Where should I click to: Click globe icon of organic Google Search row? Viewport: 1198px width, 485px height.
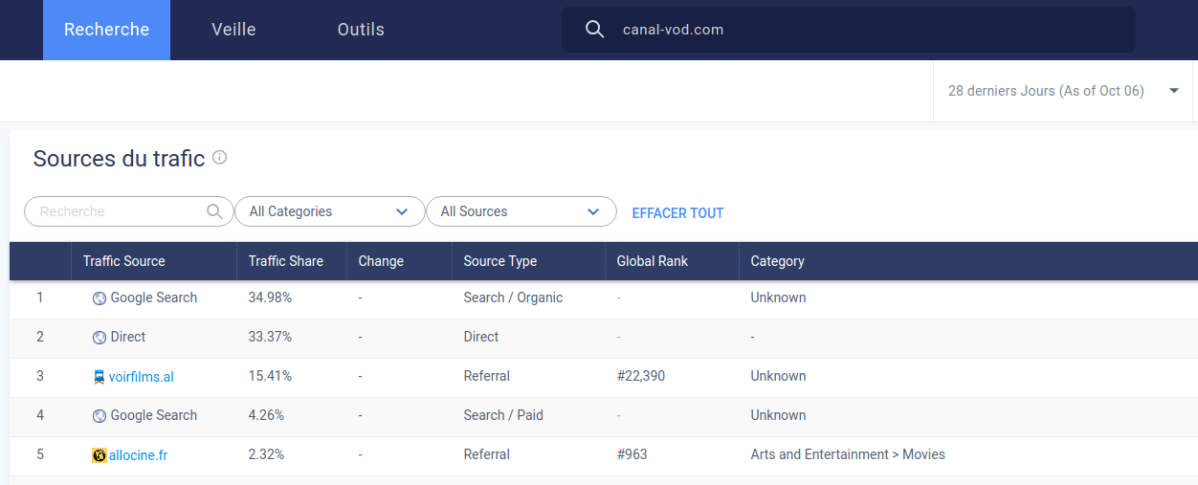(x=99, y=298)
